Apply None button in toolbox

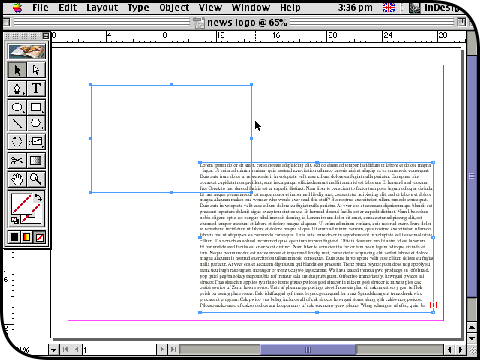pyautogui.click(x=39, y=237)
